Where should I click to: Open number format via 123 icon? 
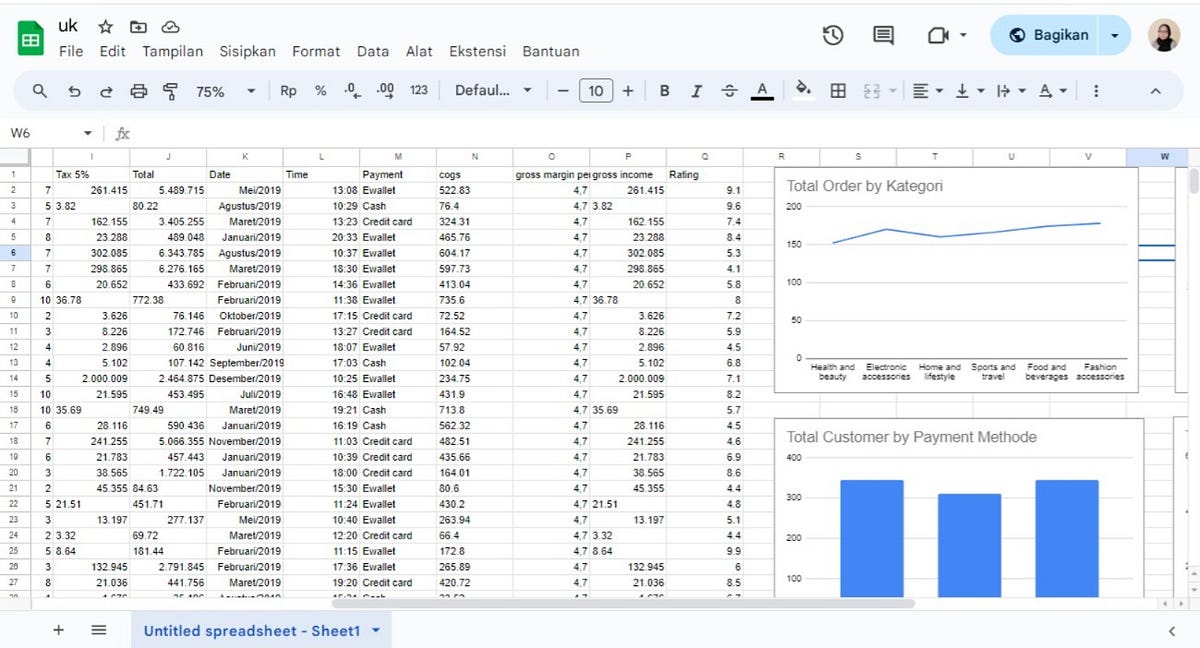[418, 90]
